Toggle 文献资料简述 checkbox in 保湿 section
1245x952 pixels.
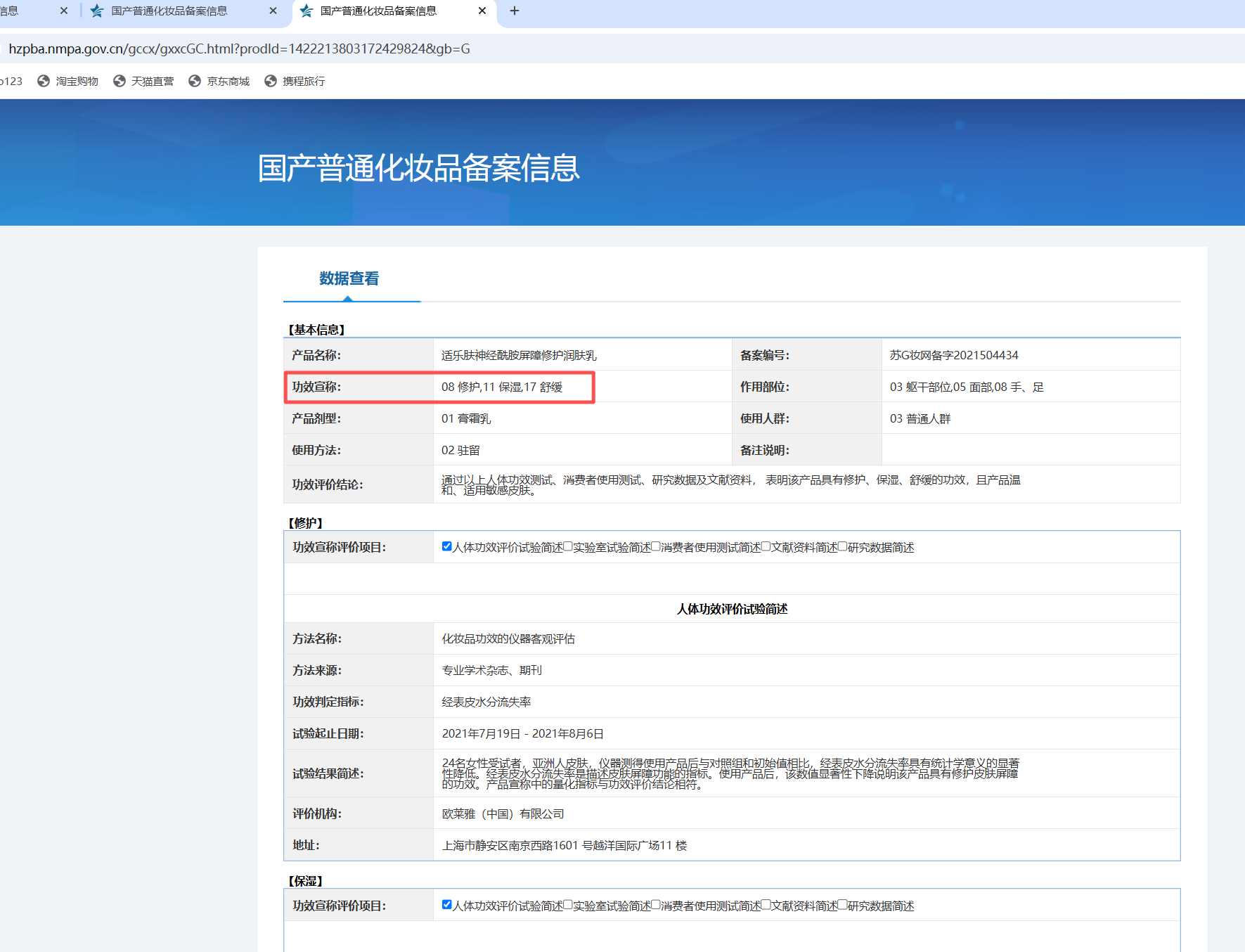point(766,905)
